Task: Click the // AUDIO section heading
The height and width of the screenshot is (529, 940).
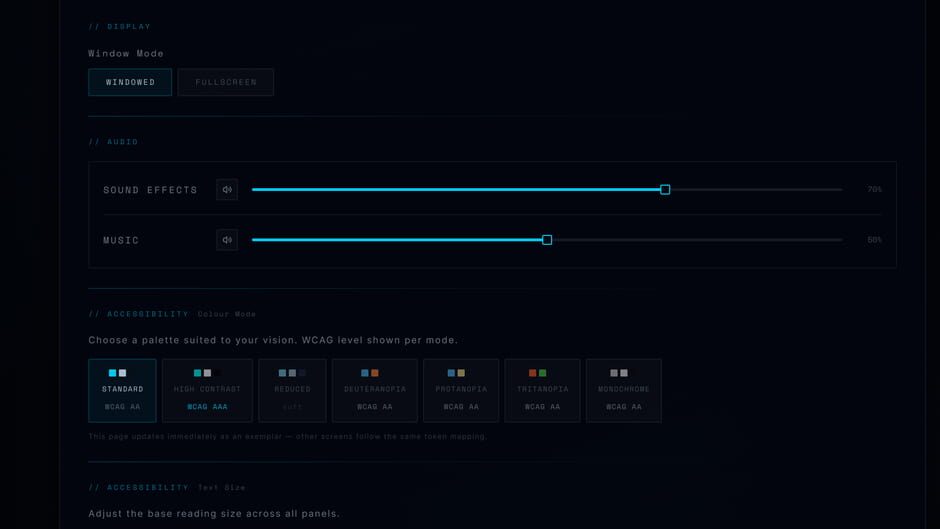Action: [113, 142]
